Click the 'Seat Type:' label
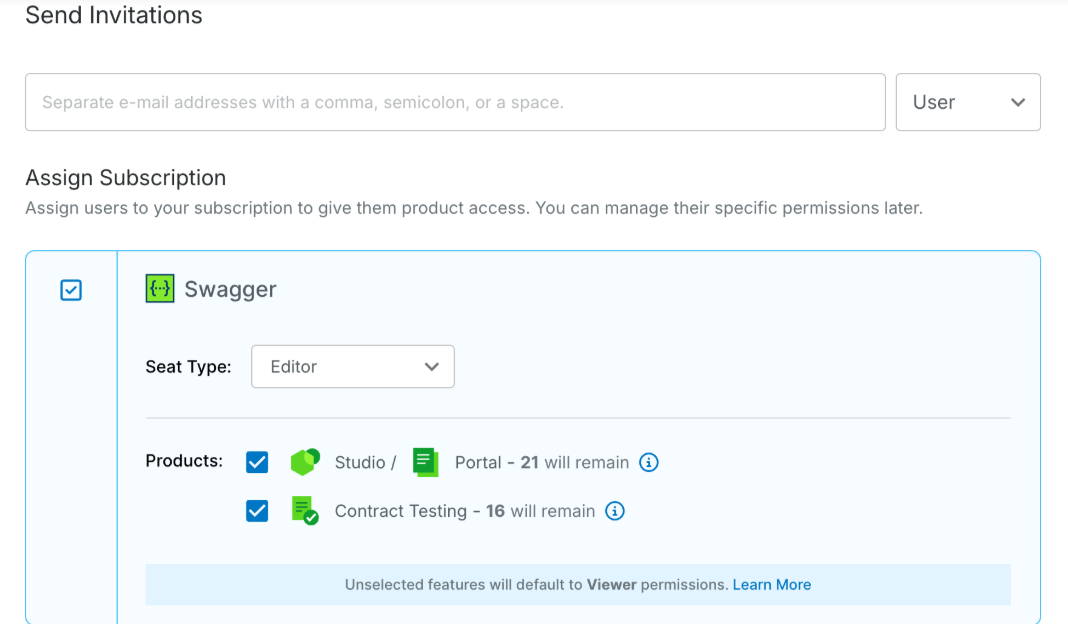Viewport: 1068px width, 624px height. [188, 366]
